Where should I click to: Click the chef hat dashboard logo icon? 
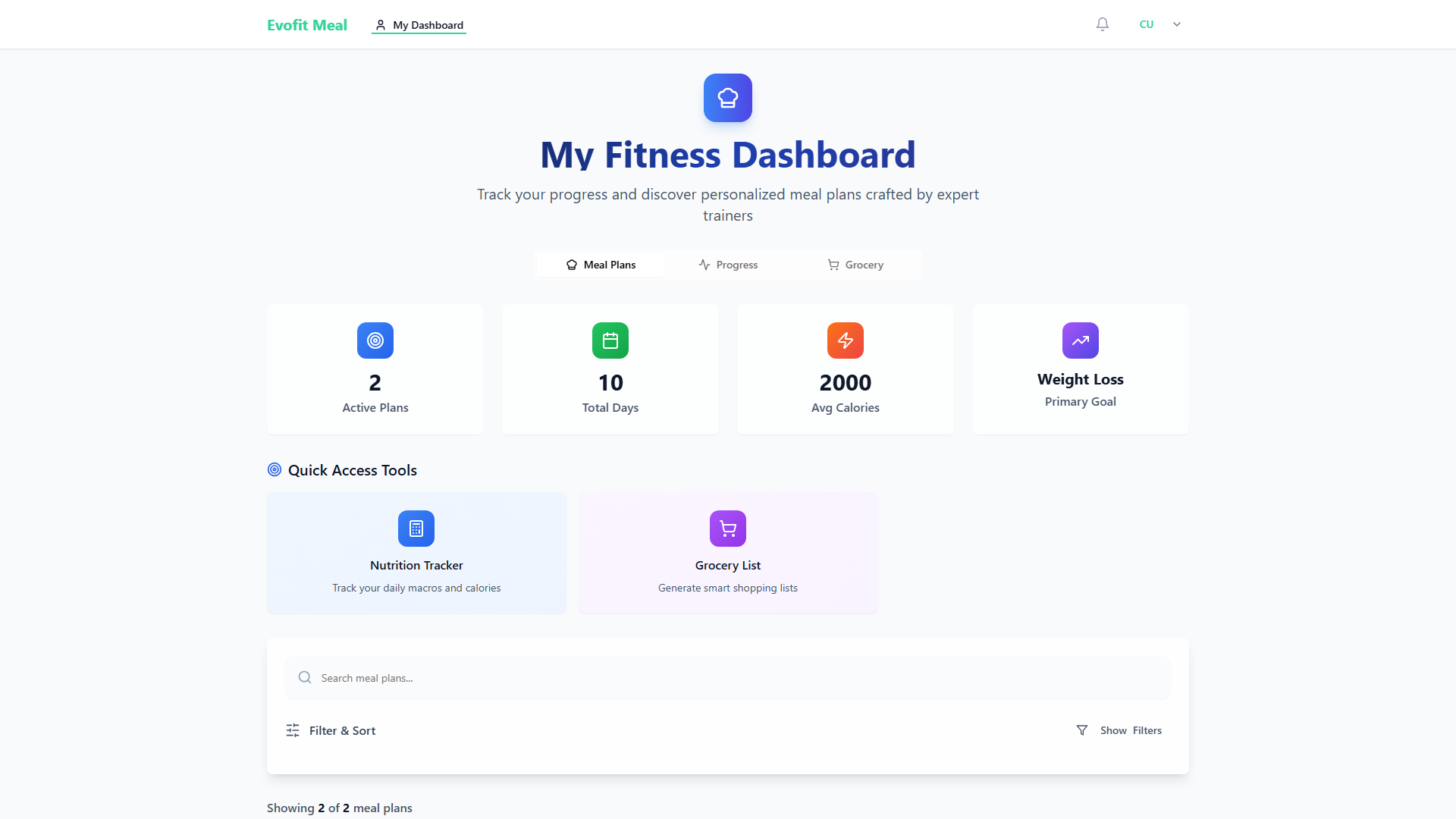pyautogui.click(x=728, y=98)
